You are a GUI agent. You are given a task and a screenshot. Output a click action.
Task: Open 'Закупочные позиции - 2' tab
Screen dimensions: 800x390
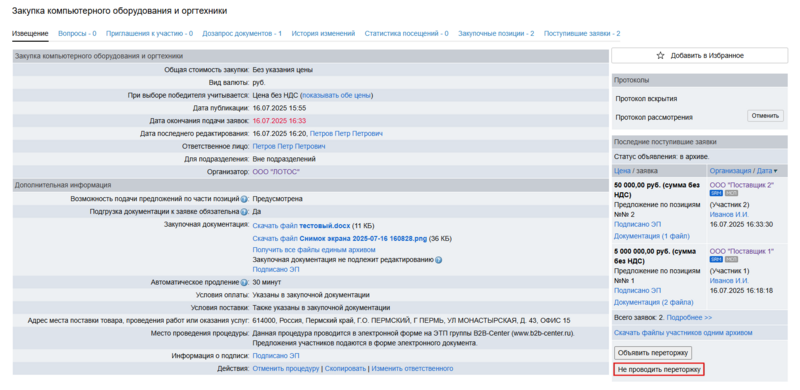pyautogui.click(x=496, y=33)
